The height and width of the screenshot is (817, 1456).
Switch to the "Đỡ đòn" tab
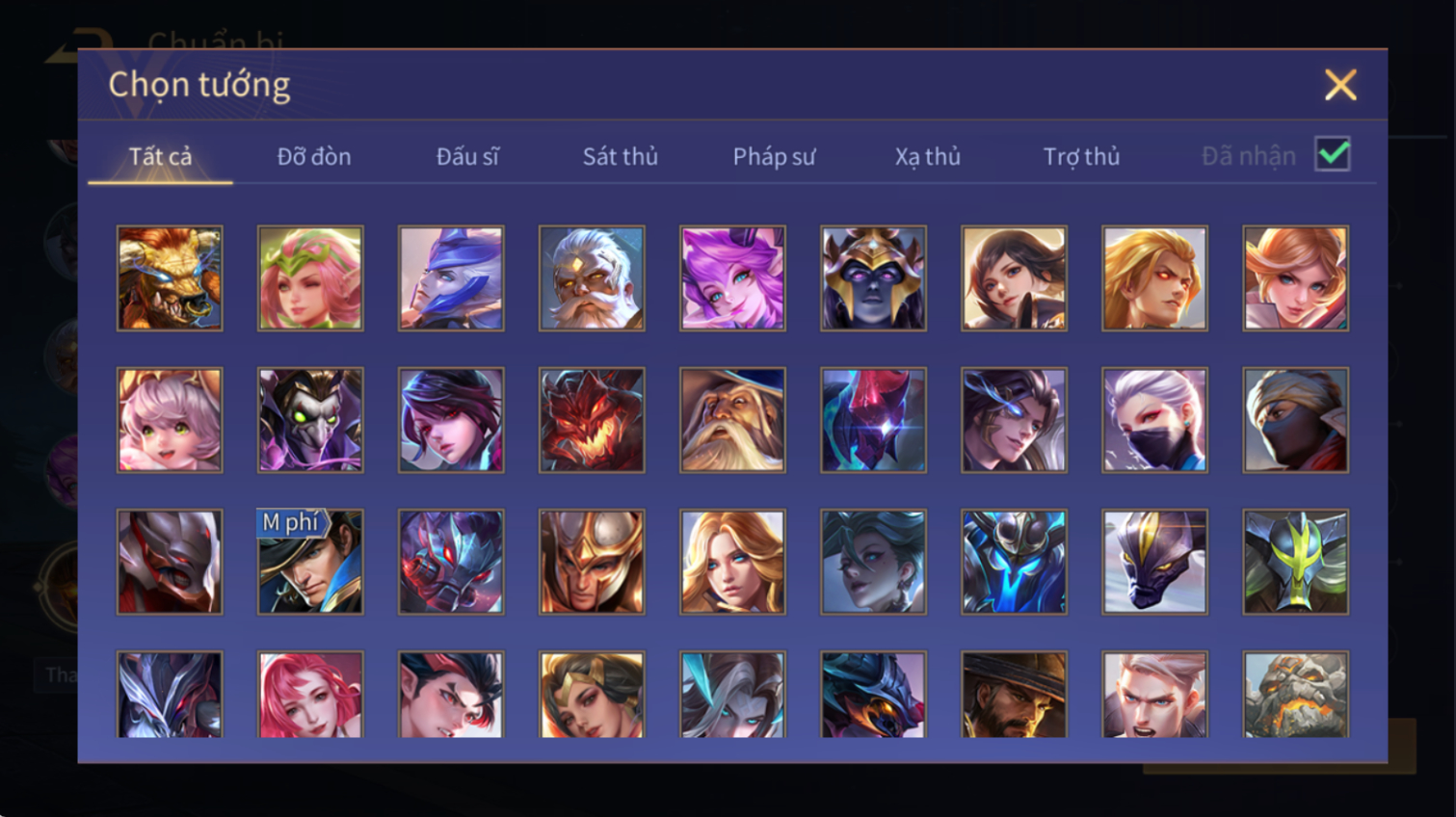coord(314,156)
